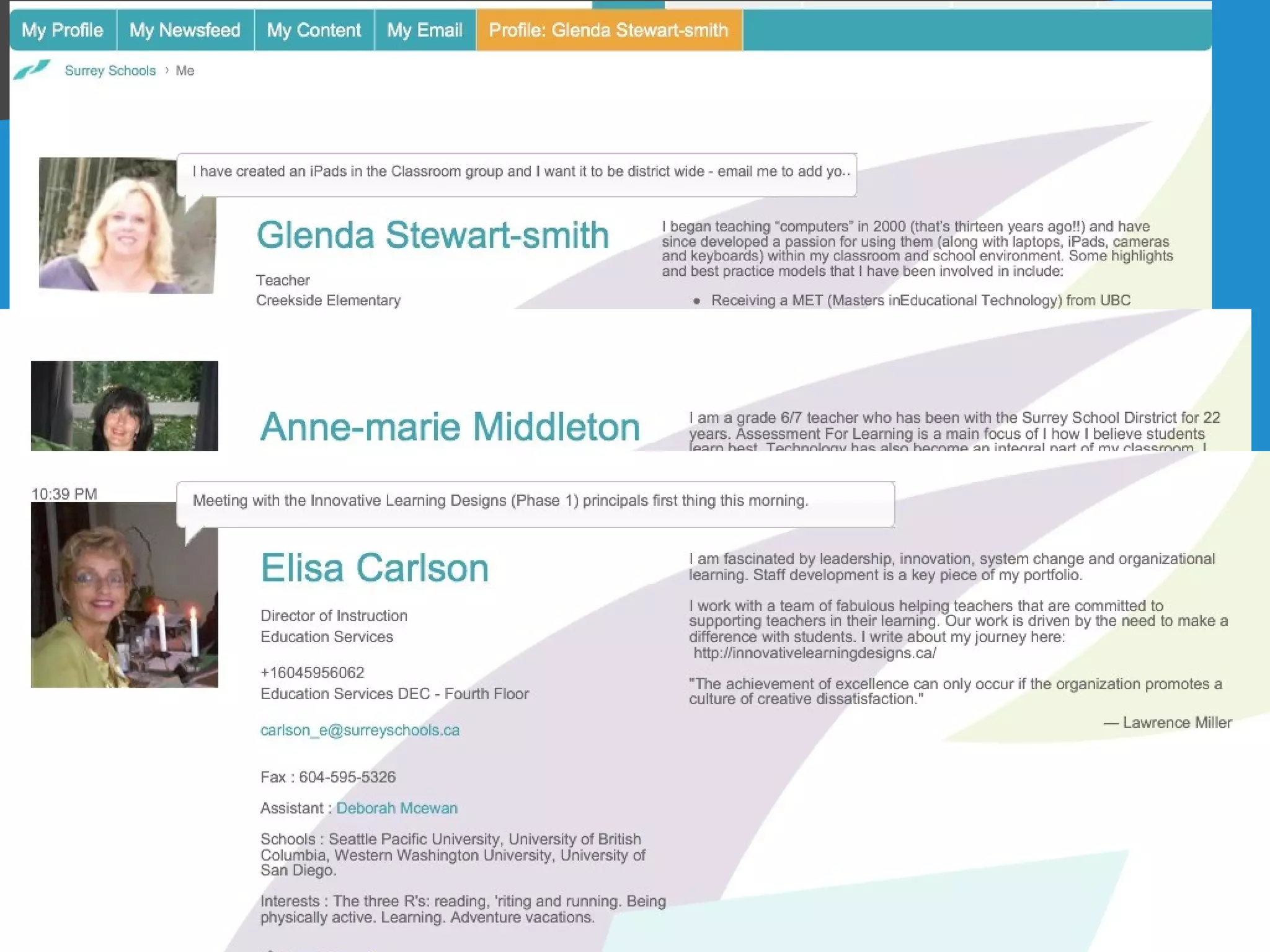Screen dimensions: 1270x952
Task: Email carlson_e@surreyschools.ca address link
Action: click(x=360, y=730)
